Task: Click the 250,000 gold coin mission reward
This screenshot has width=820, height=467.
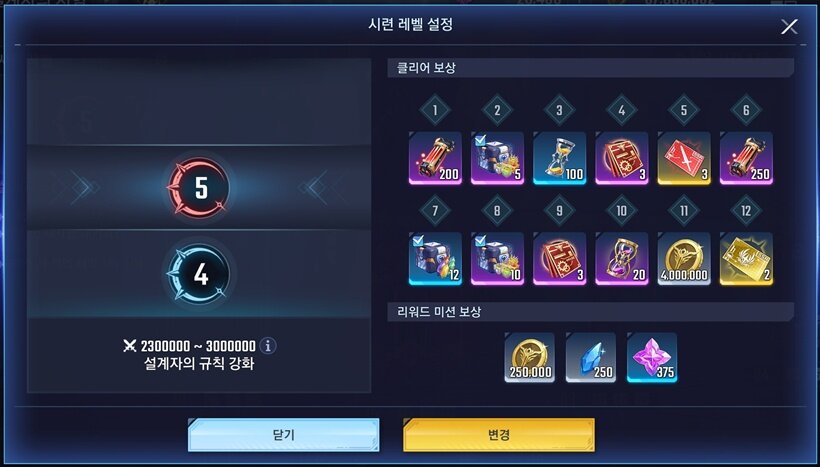Action: [529, 357]
